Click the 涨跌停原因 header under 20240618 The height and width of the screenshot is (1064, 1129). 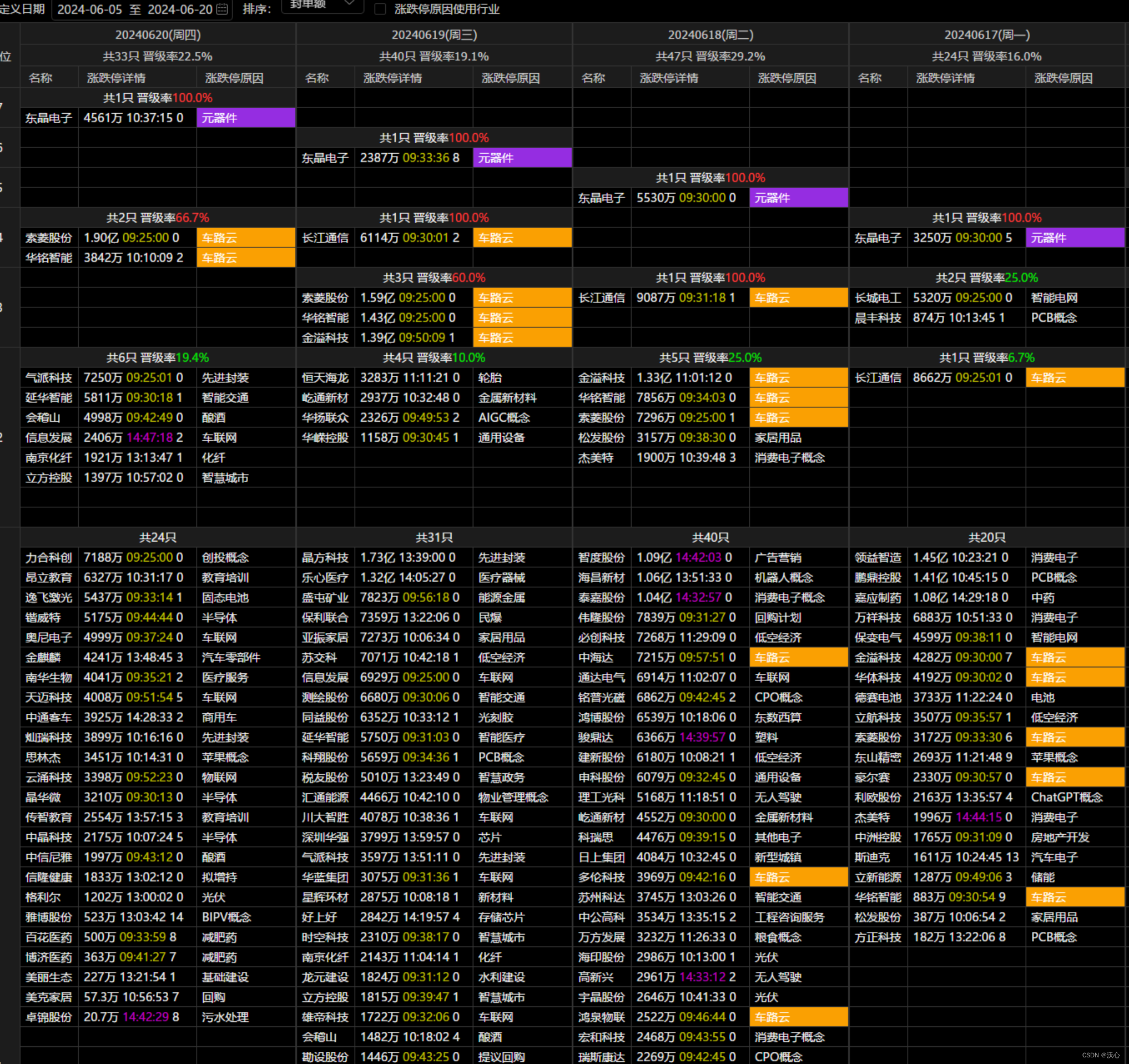[x=787, y=78]
